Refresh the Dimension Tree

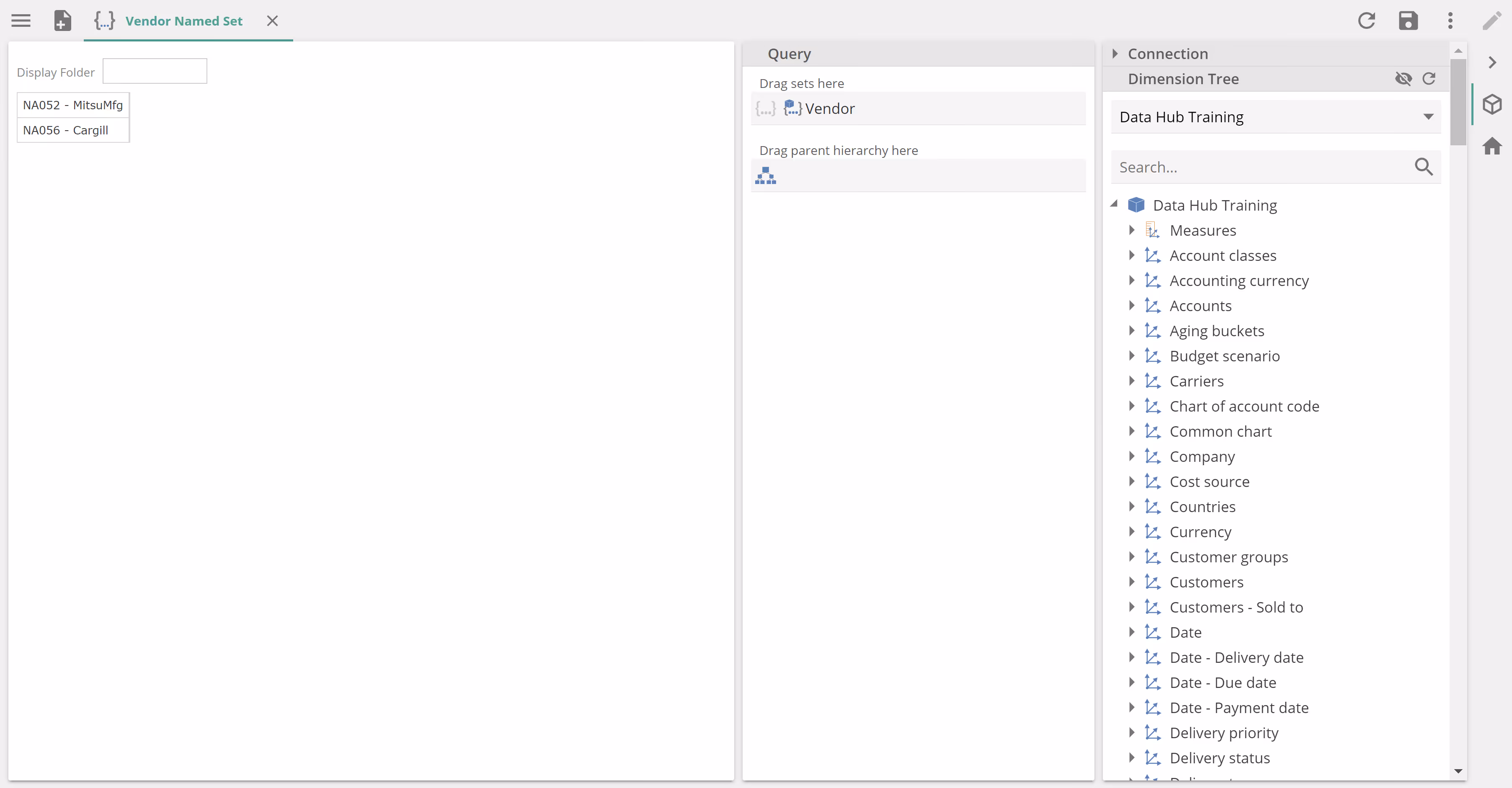pos(1429,79)
